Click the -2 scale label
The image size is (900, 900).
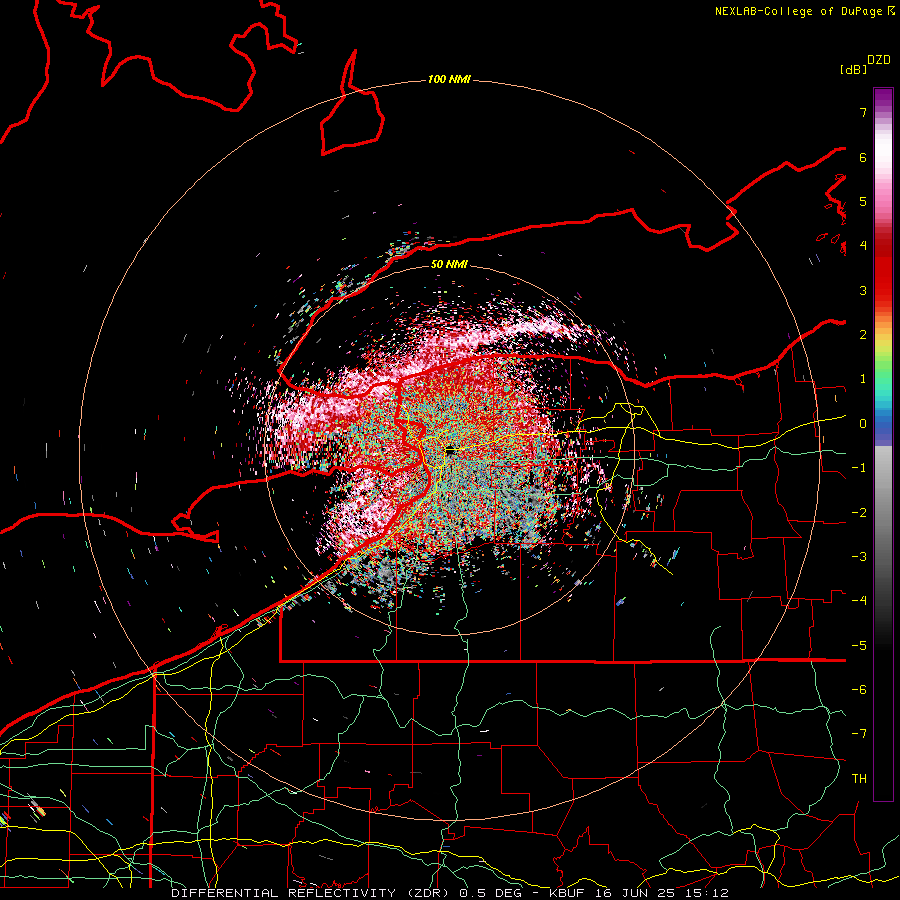click(859, 513)
